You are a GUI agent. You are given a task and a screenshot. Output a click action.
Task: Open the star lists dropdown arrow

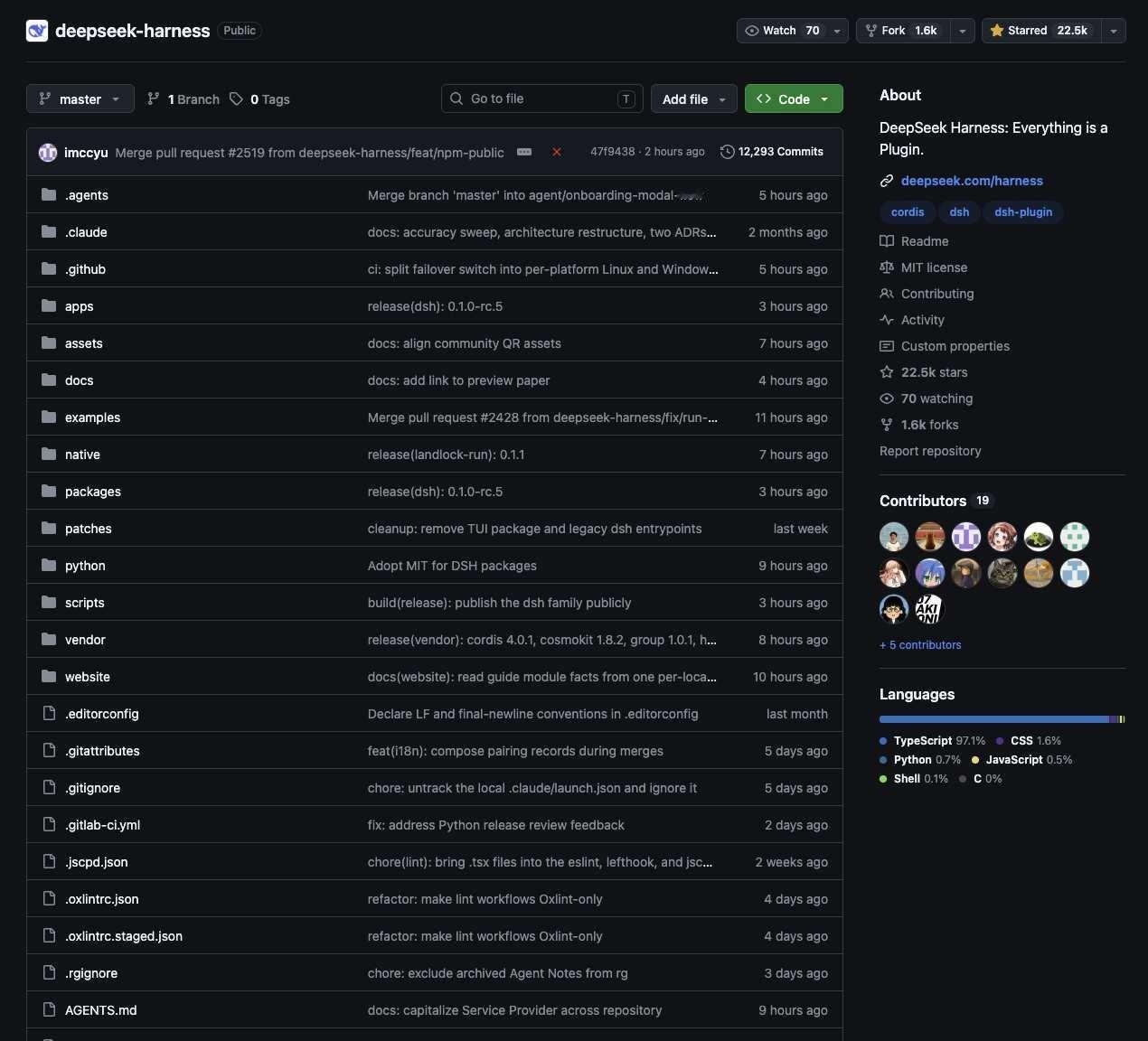[1114, 31]
